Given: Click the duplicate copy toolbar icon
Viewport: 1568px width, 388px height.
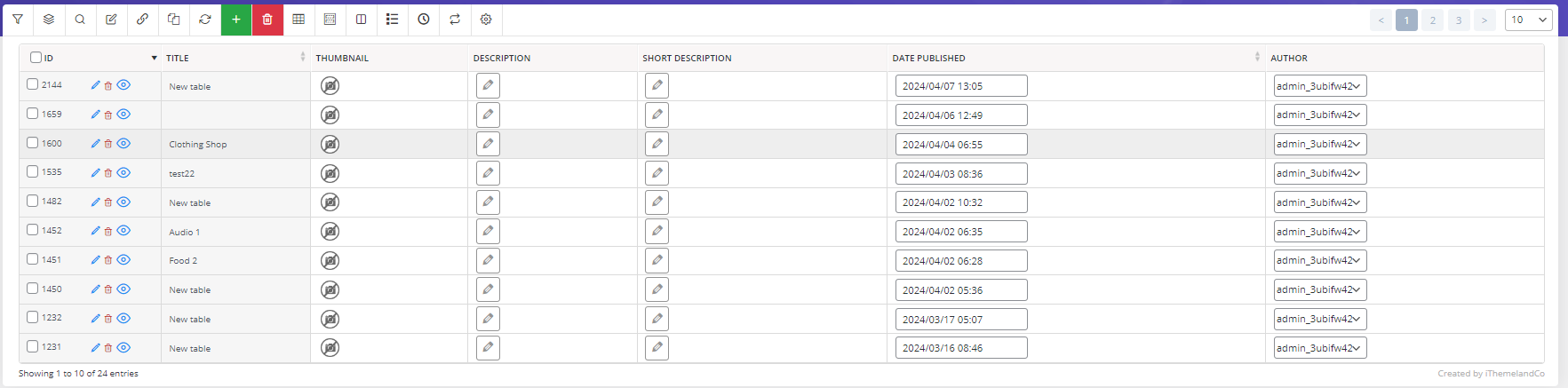Looking at the screenshot, I should 174,20.
